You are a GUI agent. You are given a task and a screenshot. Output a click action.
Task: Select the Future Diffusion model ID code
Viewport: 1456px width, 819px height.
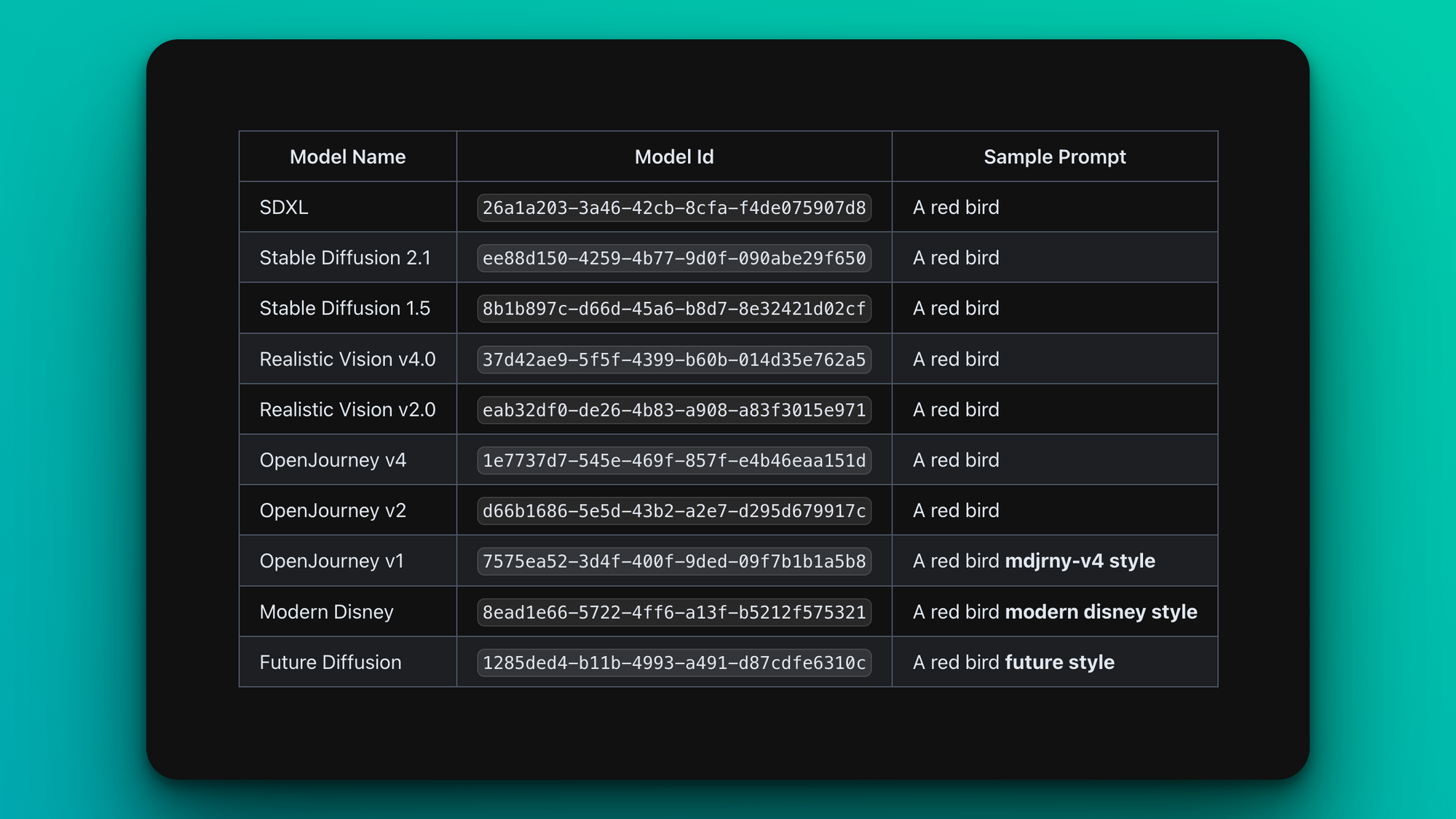pyautogui.click(x=674, y=662)
